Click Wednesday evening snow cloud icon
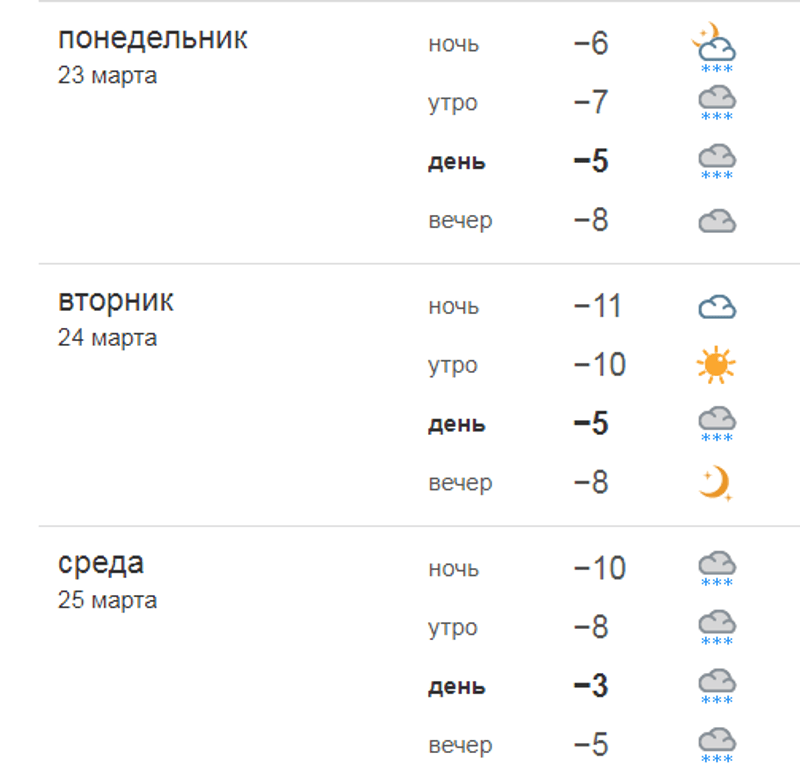800x776 pixels. (x=717, y=746)
